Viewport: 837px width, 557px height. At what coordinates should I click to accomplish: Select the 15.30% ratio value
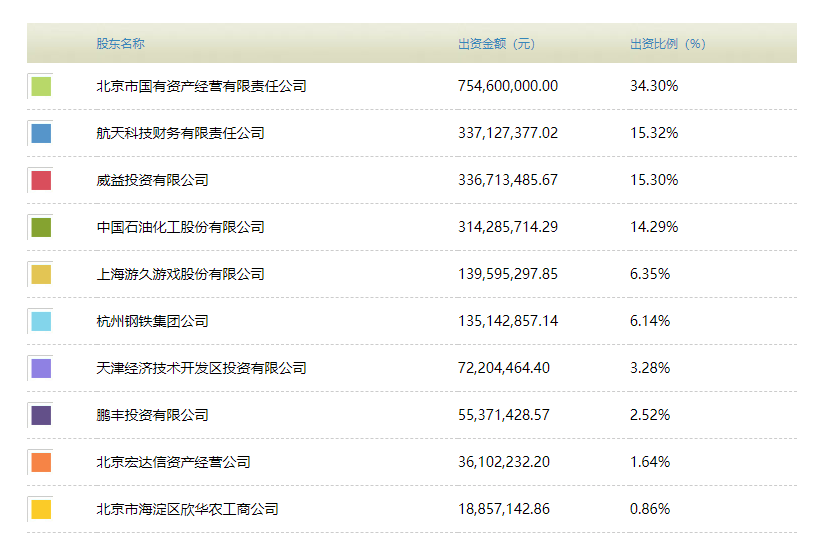click(x=654, y=180)
